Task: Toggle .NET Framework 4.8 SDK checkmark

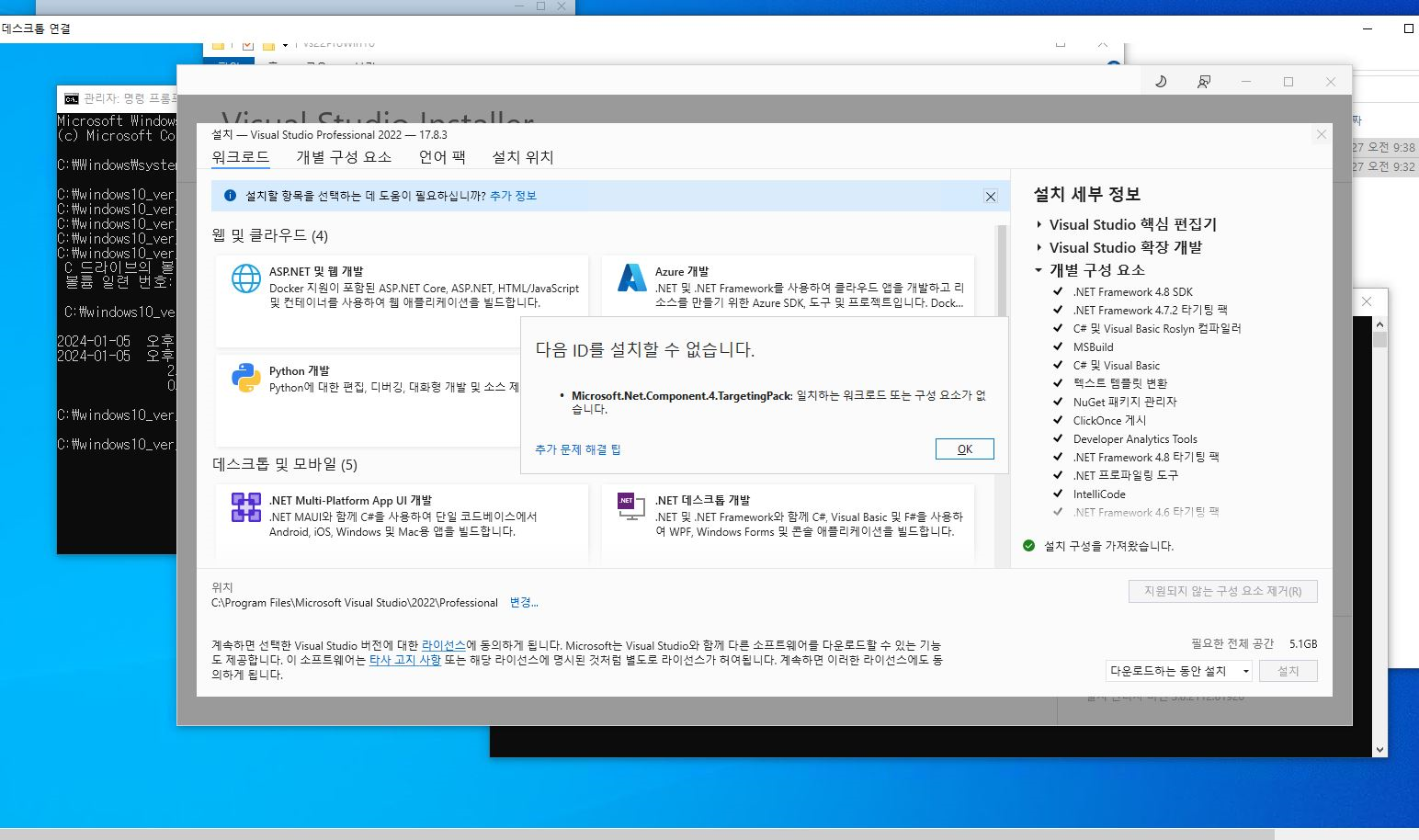Action: click(x=1058, y=291)
